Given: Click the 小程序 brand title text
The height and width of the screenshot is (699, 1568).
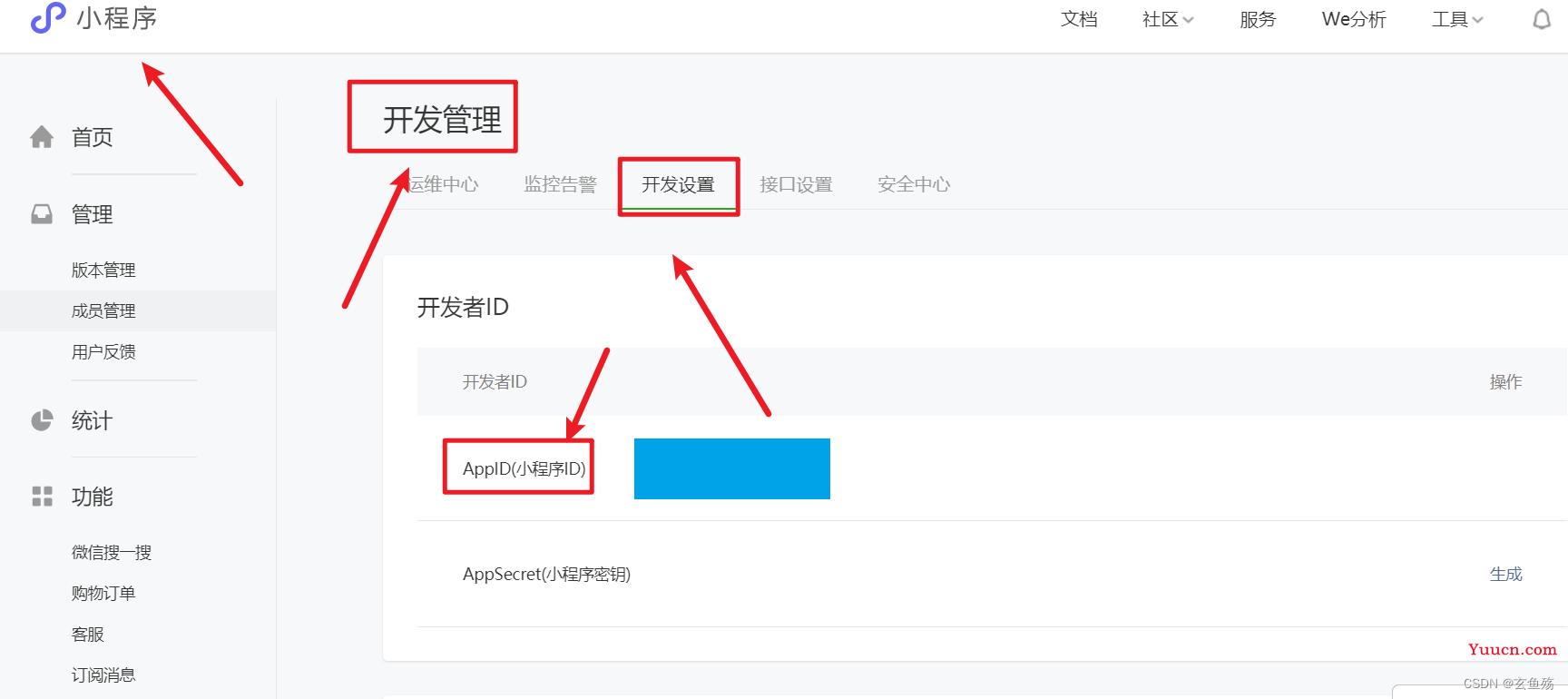Looking at the screenshot, I should [117, 18].
